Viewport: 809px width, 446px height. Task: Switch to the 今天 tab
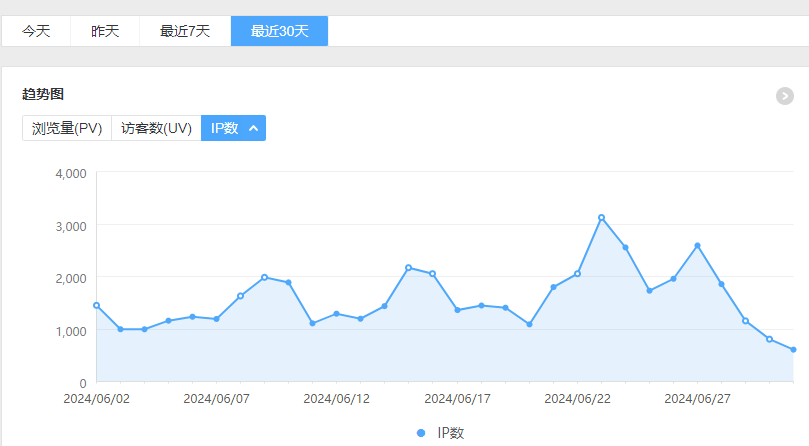(36, 31)
